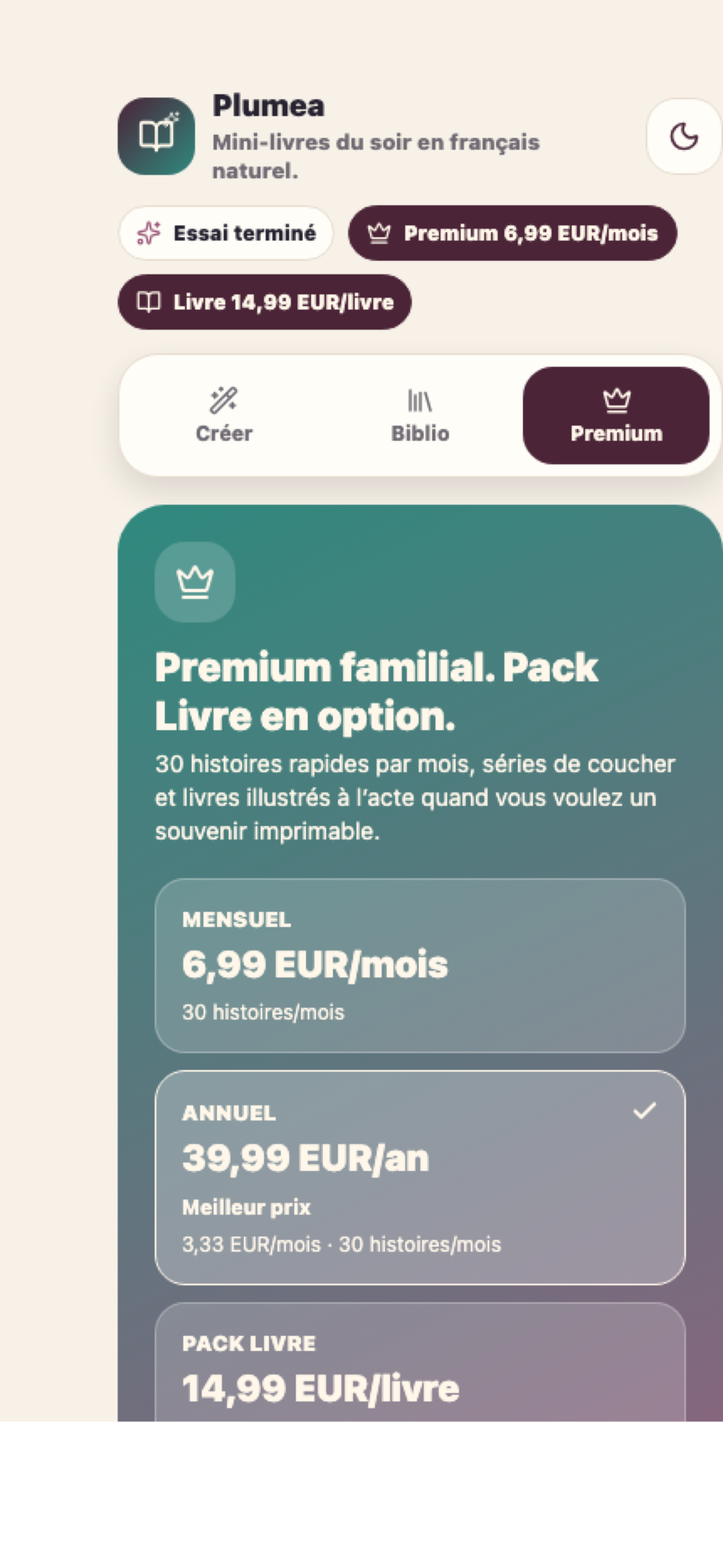Click the Meilleur prix label
Viewport: 723px width, 1568px height.
tap(247, 1207)
